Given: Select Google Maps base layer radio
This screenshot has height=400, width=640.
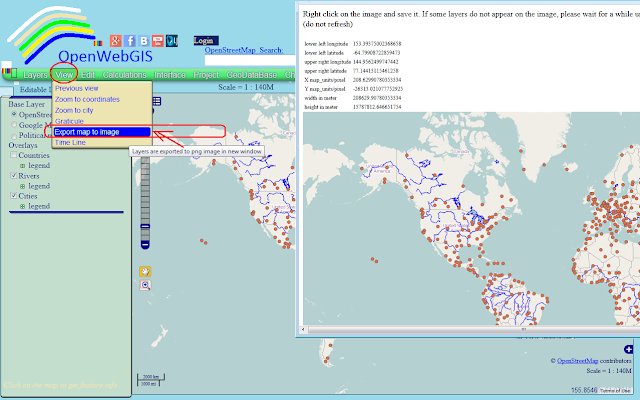Looking at the screenshot, I should pos(14,124).
